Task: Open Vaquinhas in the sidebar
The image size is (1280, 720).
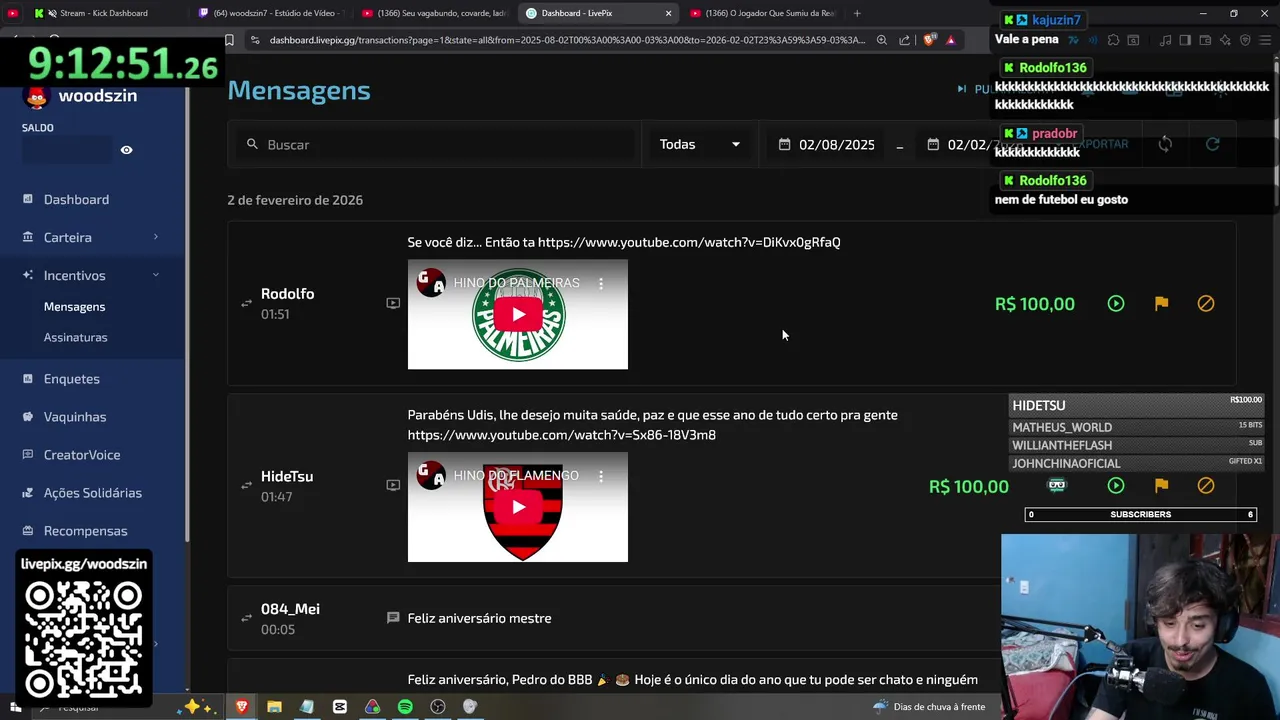Action: (x=75, y=417)
